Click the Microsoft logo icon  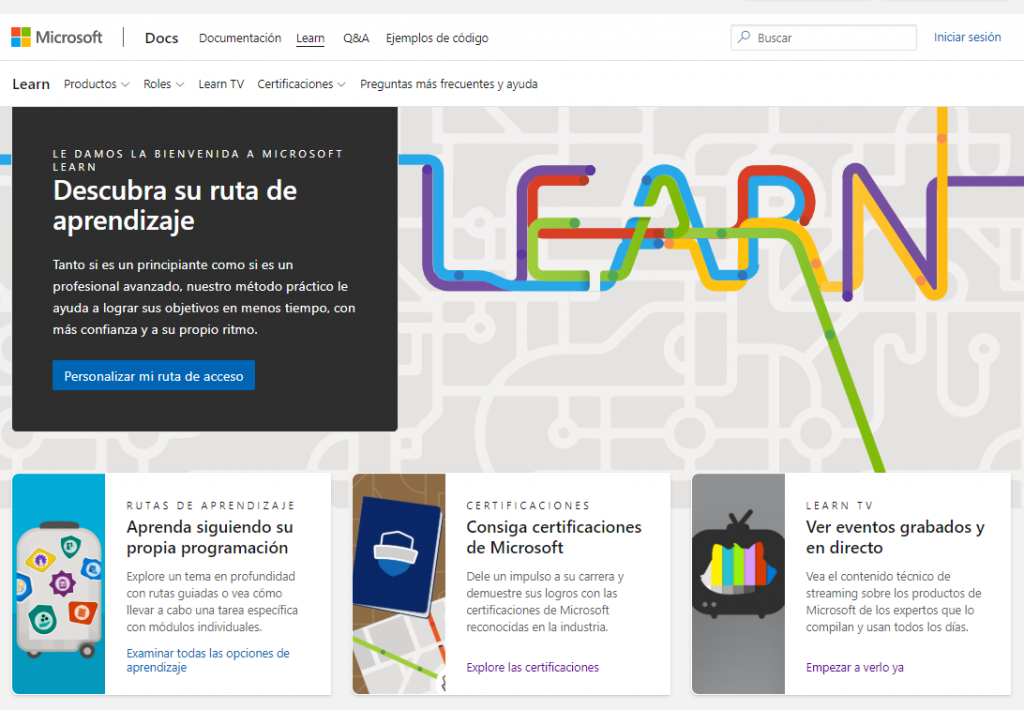[x=20, y=37]
